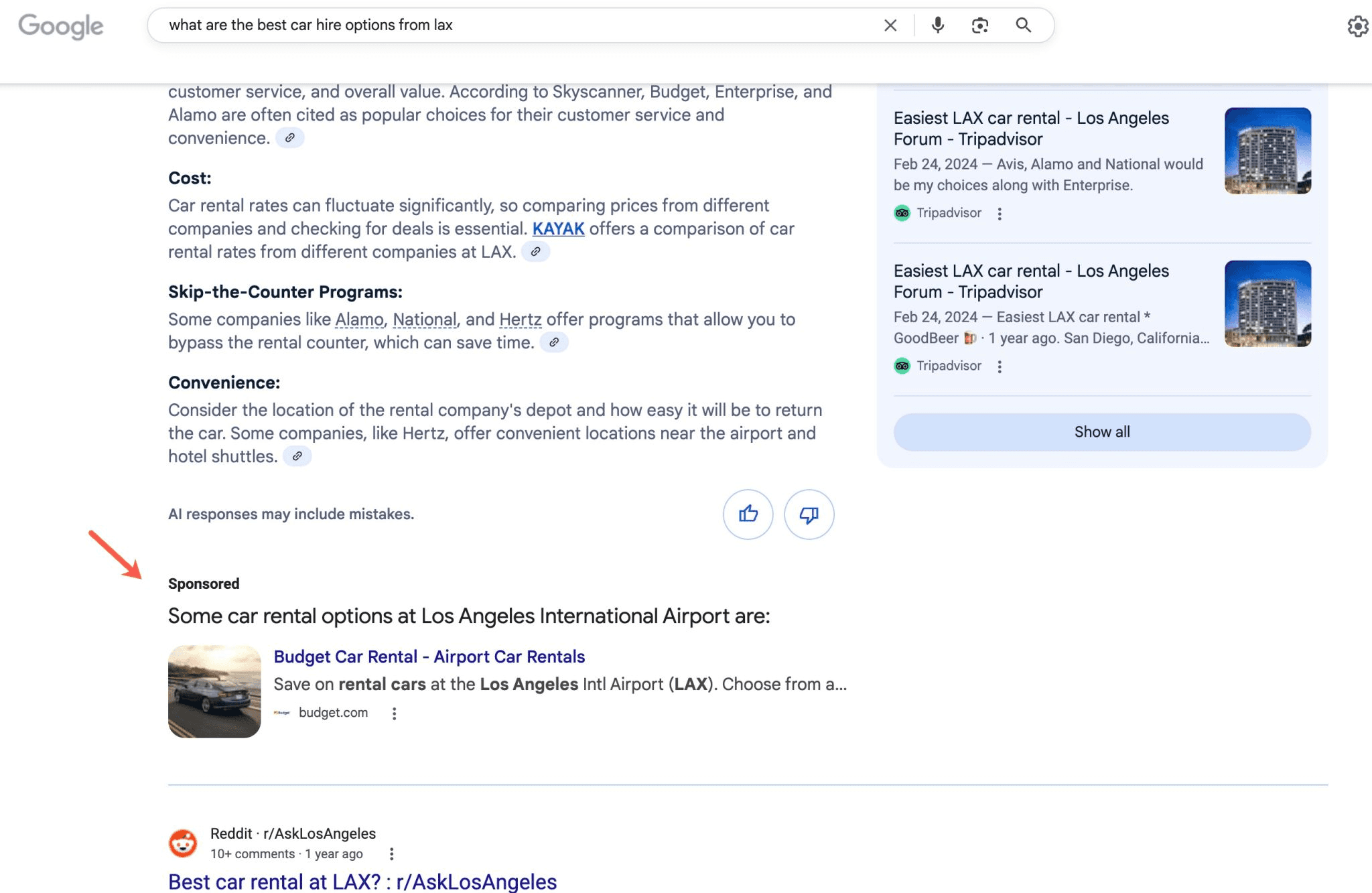The width and height of the screenshot is (1372, 893).
Task: Open 'Best car rental at LAX?' Reddit link
Action: pyautogui.click(x=362, y=882)
